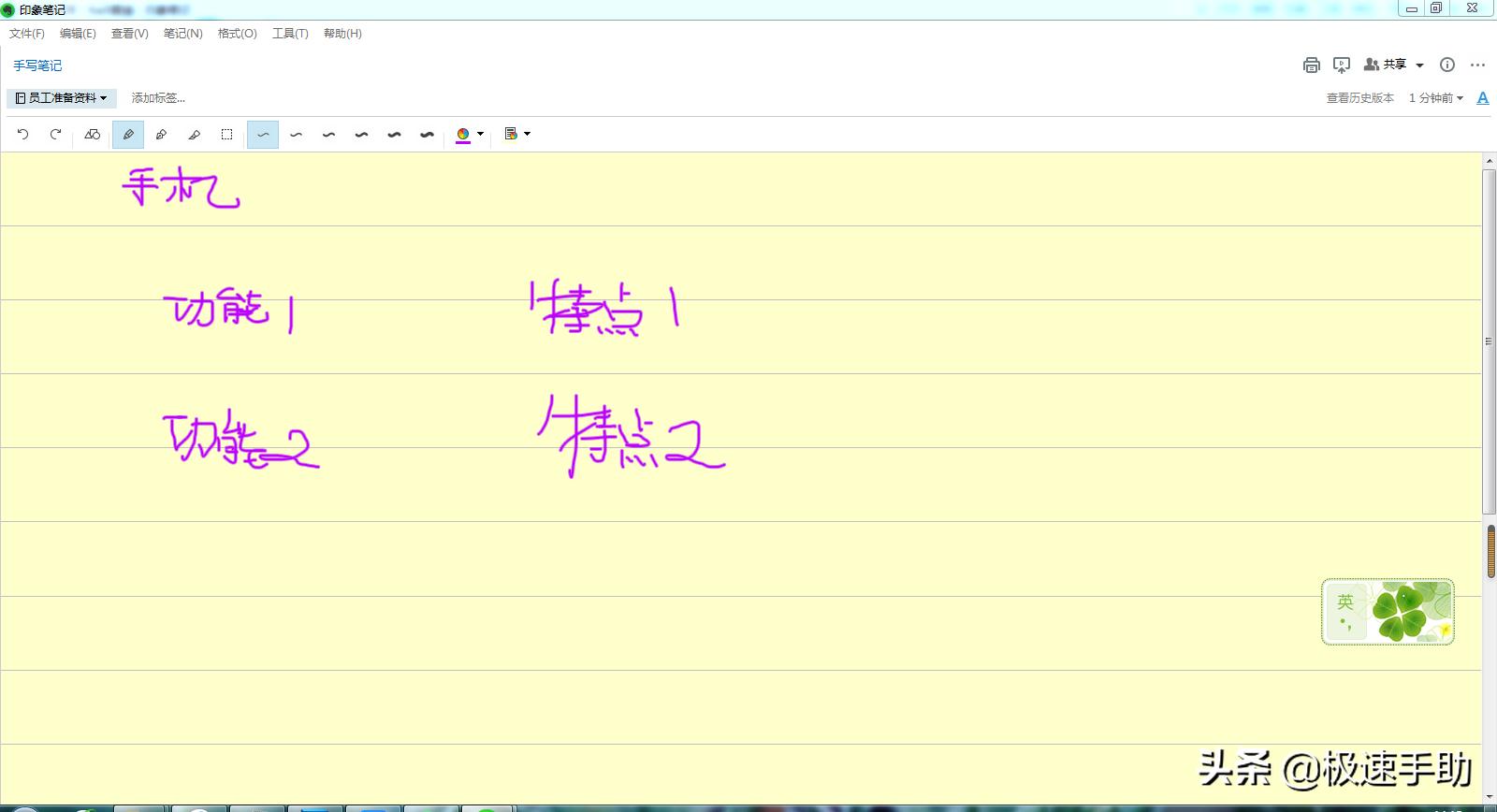Open the three-dot more options menu

coord(1478,65)
